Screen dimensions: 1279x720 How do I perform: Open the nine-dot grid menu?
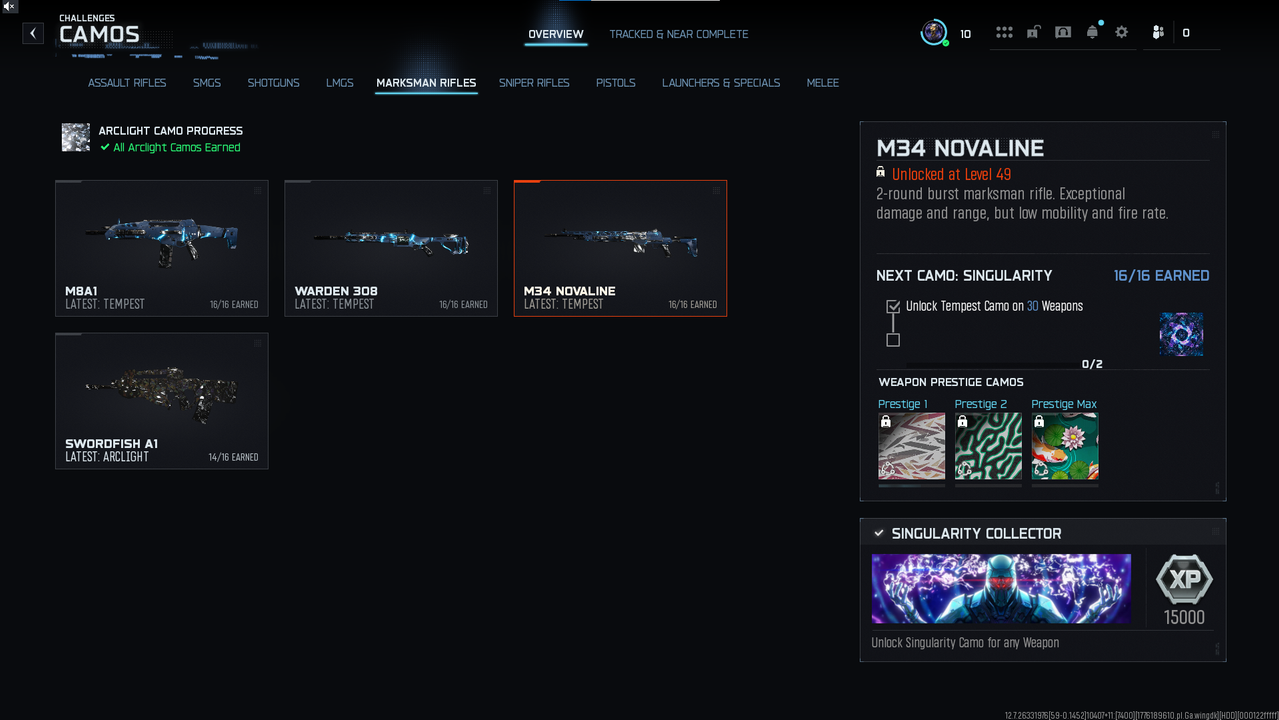pyautogui.click(x=1004, y=33)
